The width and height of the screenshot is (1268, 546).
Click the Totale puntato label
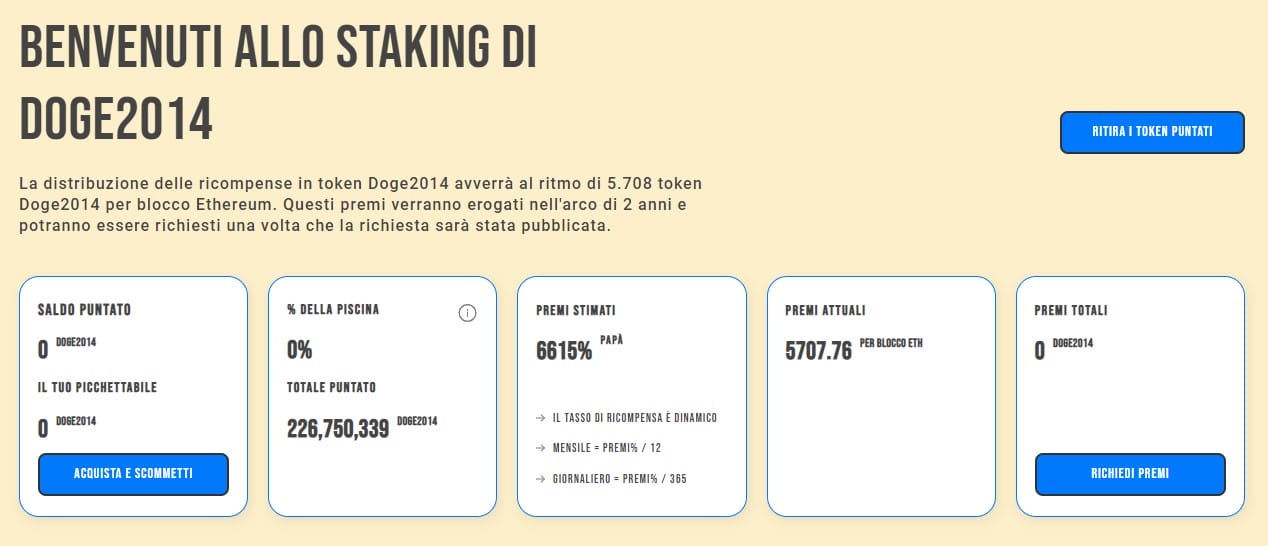click(x=331, y=387)
